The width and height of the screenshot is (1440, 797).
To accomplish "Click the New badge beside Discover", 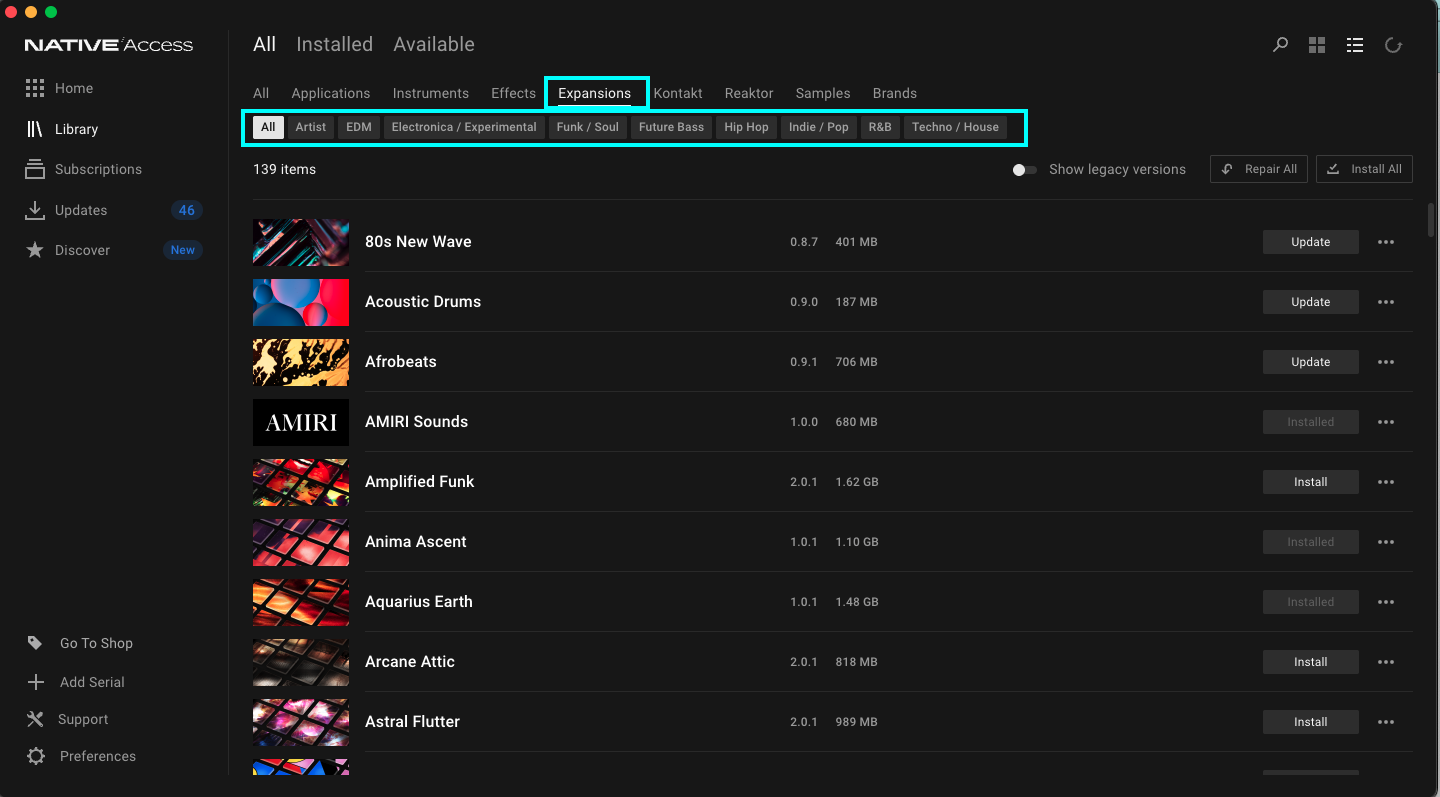I will [x=183, y=250].
